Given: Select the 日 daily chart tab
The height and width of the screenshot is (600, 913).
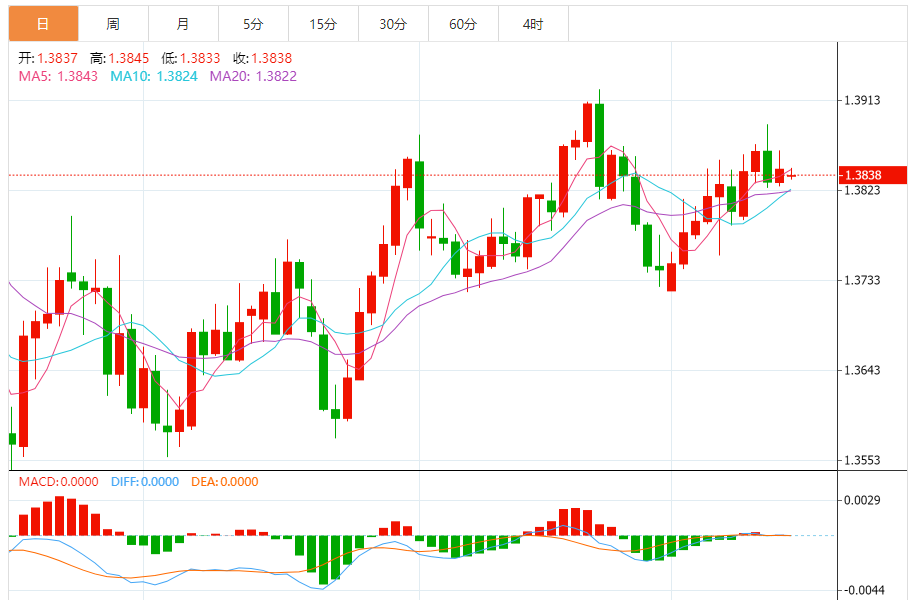Looking at the screenshot, I should [x=42, y=23].
